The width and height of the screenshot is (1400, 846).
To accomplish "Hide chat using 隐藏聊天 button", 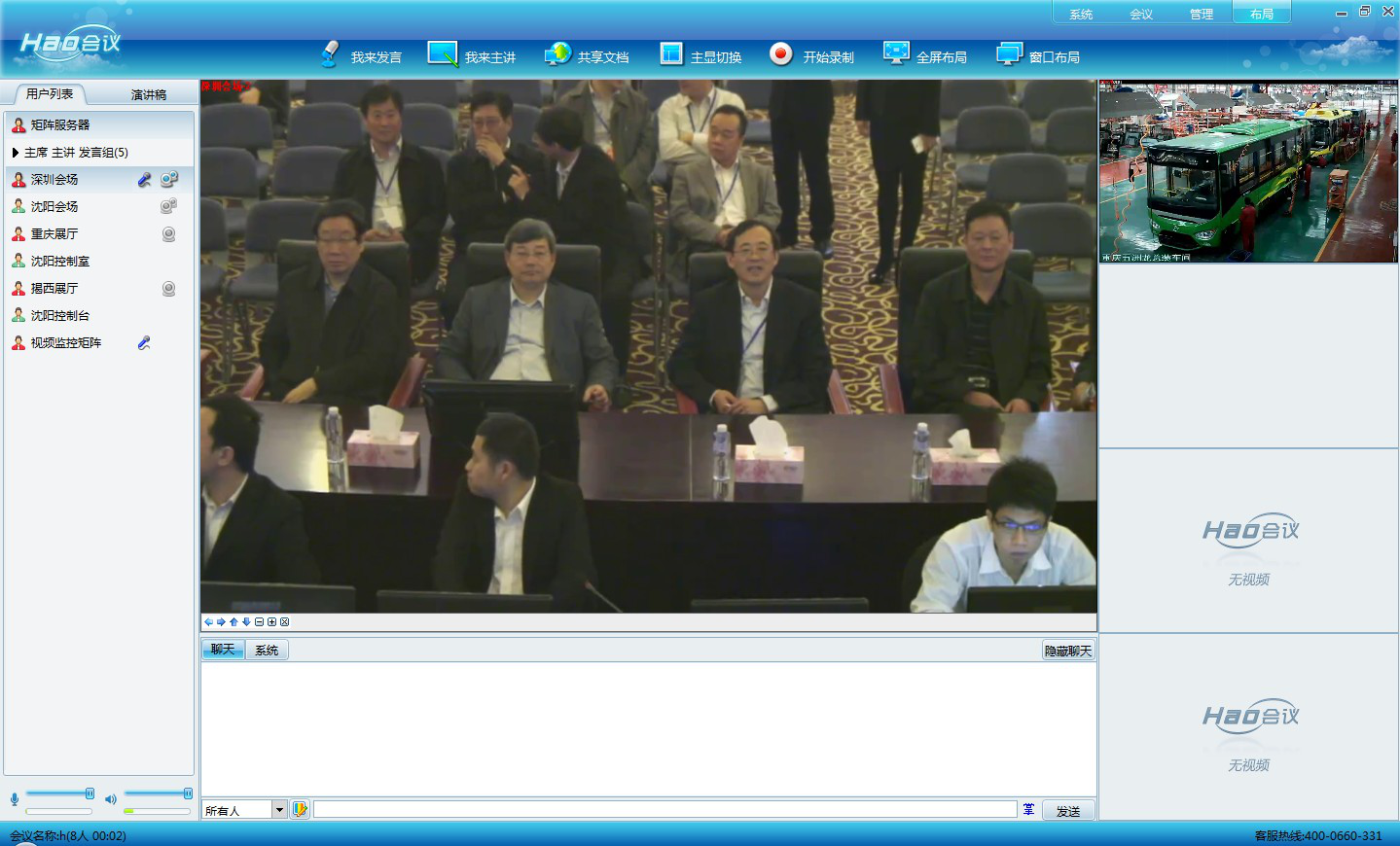I will 1067,651.
